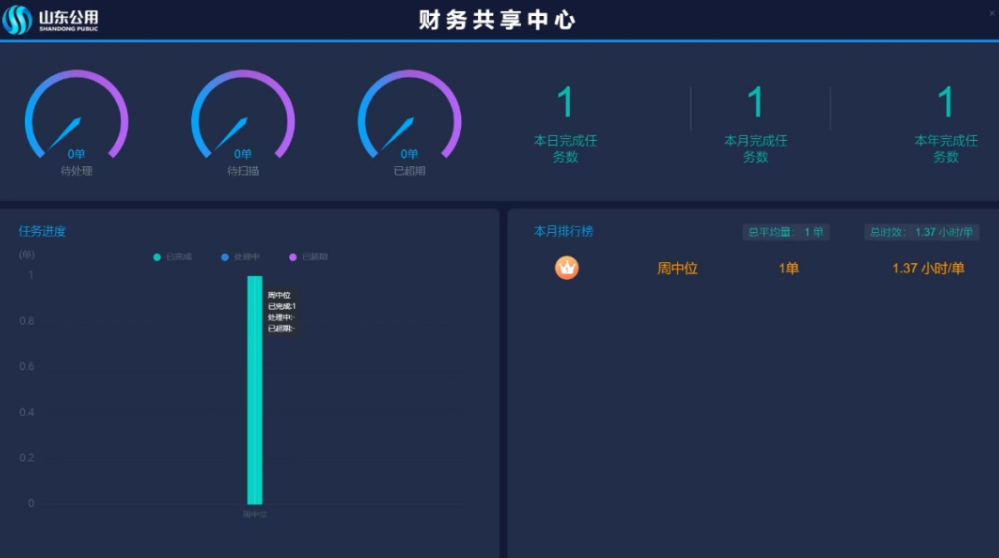Toggle the 已超期 legend series in chart

308,257
